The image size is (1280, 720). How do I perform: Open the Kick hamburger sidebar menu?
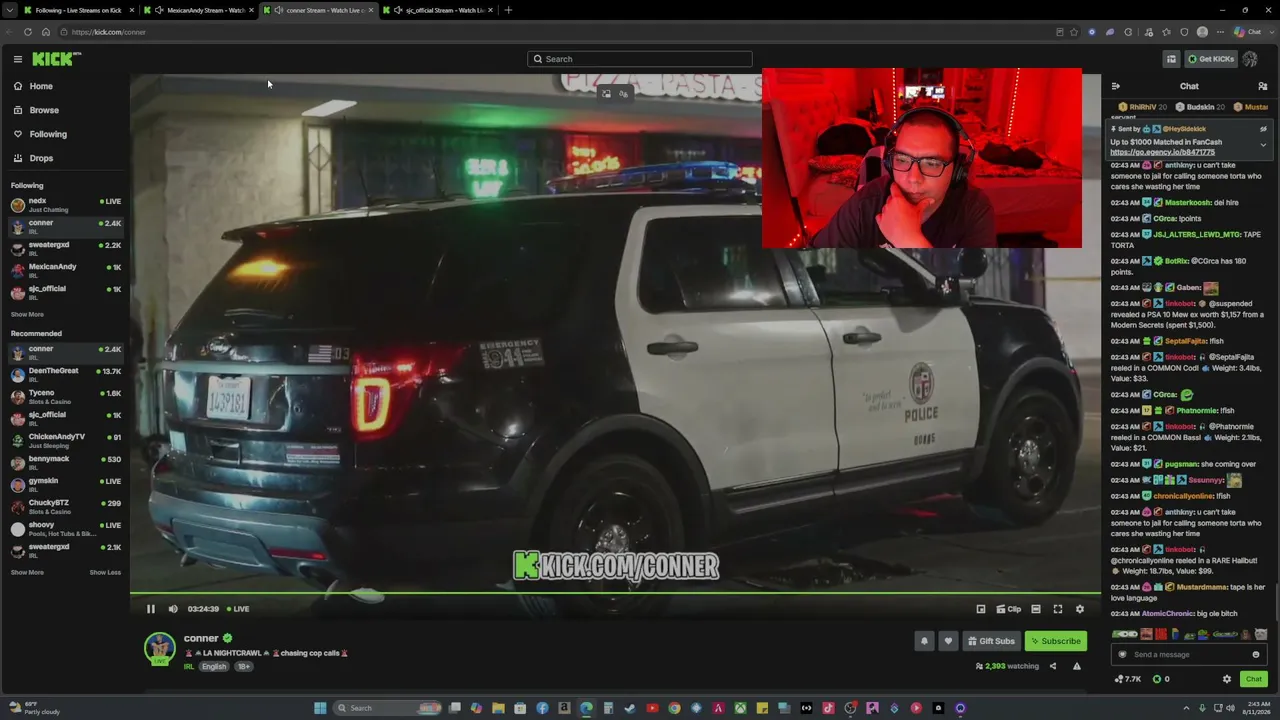pyautogui.click(x=17, y=59)
